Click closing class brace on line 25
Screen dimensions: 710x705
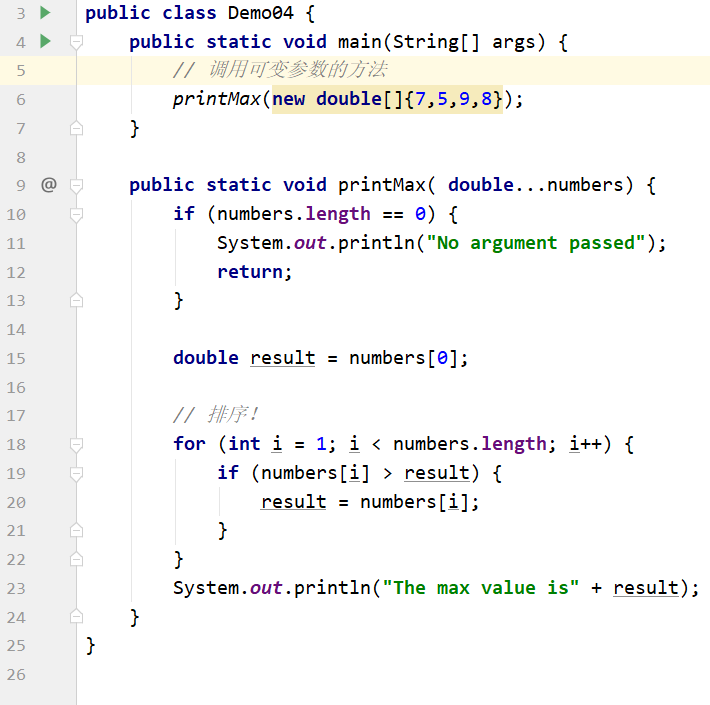91,646
